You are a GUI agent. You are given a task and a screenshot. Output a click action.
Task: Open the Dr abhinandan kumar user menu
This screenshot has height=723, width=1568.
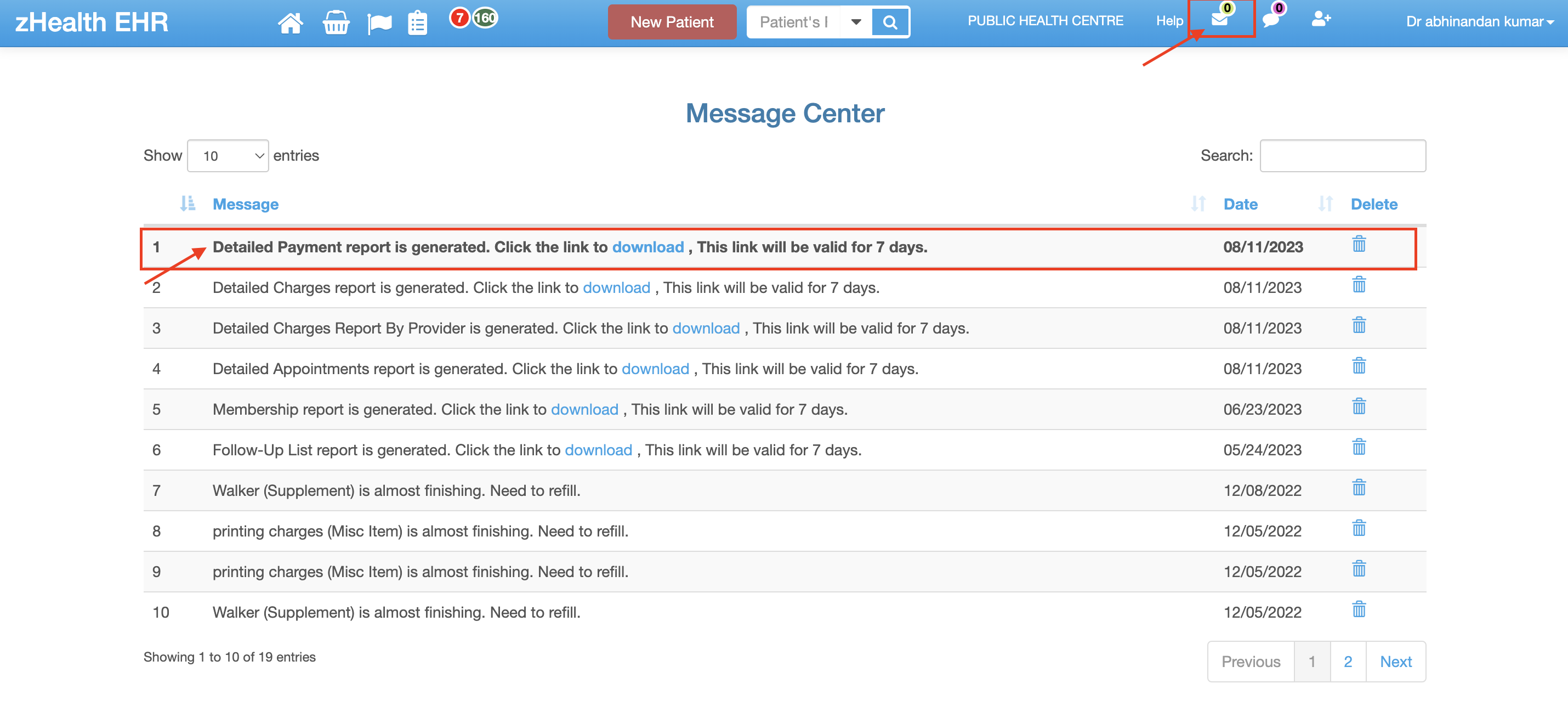[x=1479, y=22]
